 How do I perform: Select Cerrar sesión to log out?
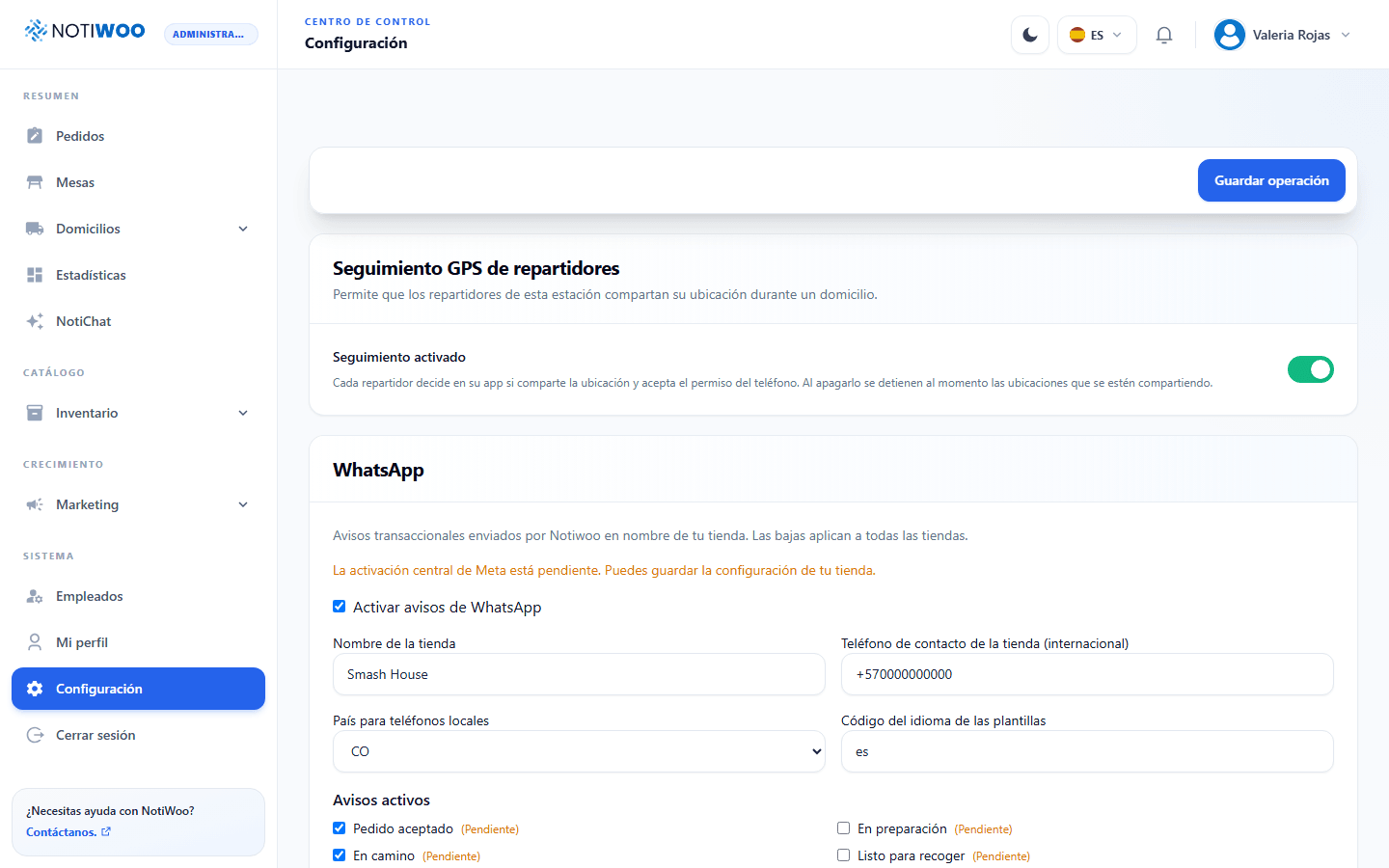pos(138,735)
